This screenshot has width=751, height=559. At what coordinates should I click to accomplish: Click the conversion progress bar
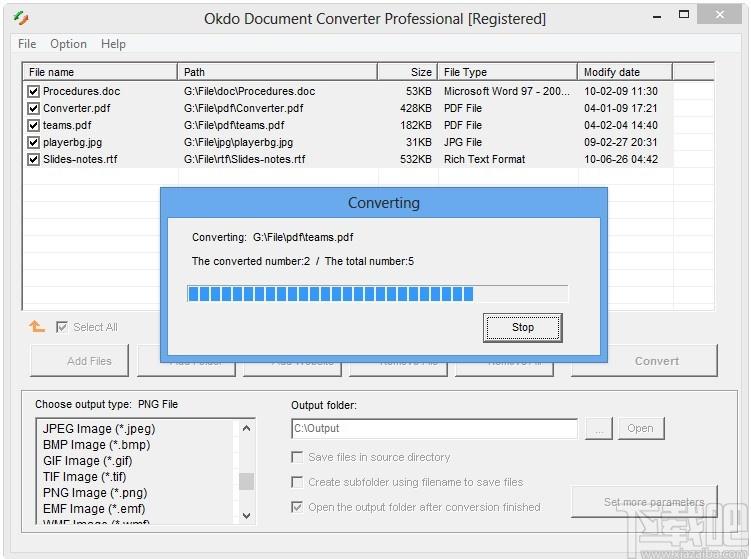coord(377,294)
